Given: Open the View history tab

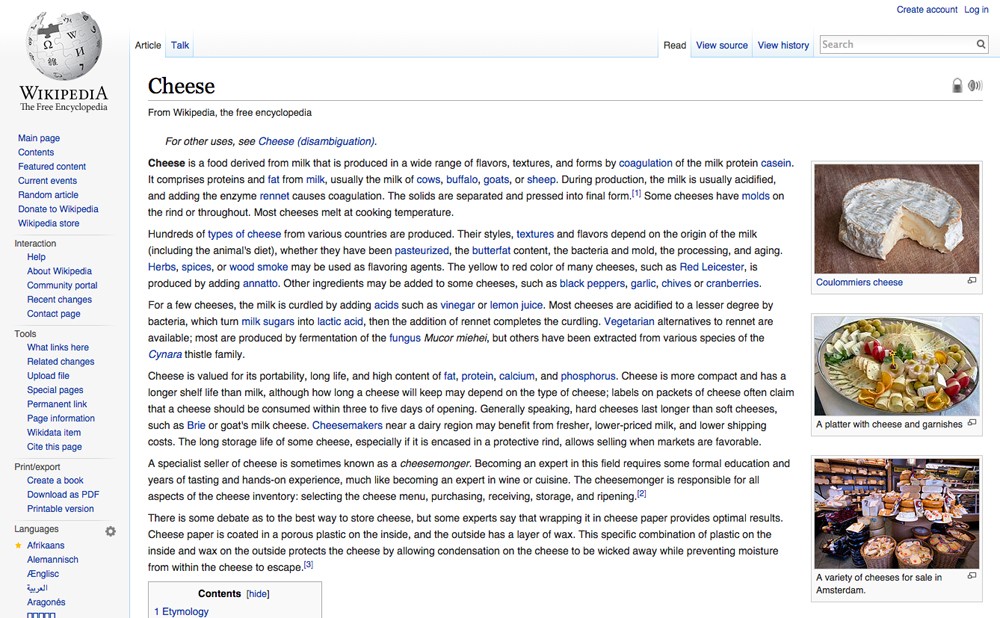Looking at the screenshot, I should tap(783, 45).
